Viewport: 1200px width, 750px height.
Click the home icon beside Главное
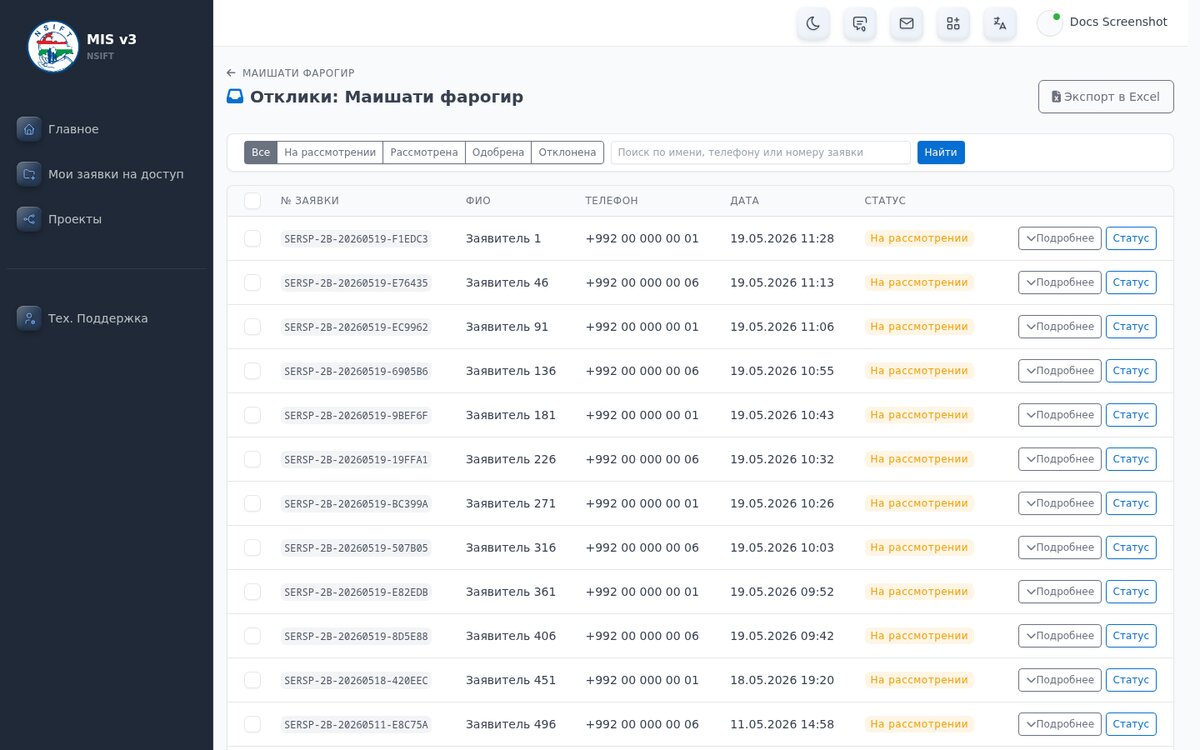[29, 129]
